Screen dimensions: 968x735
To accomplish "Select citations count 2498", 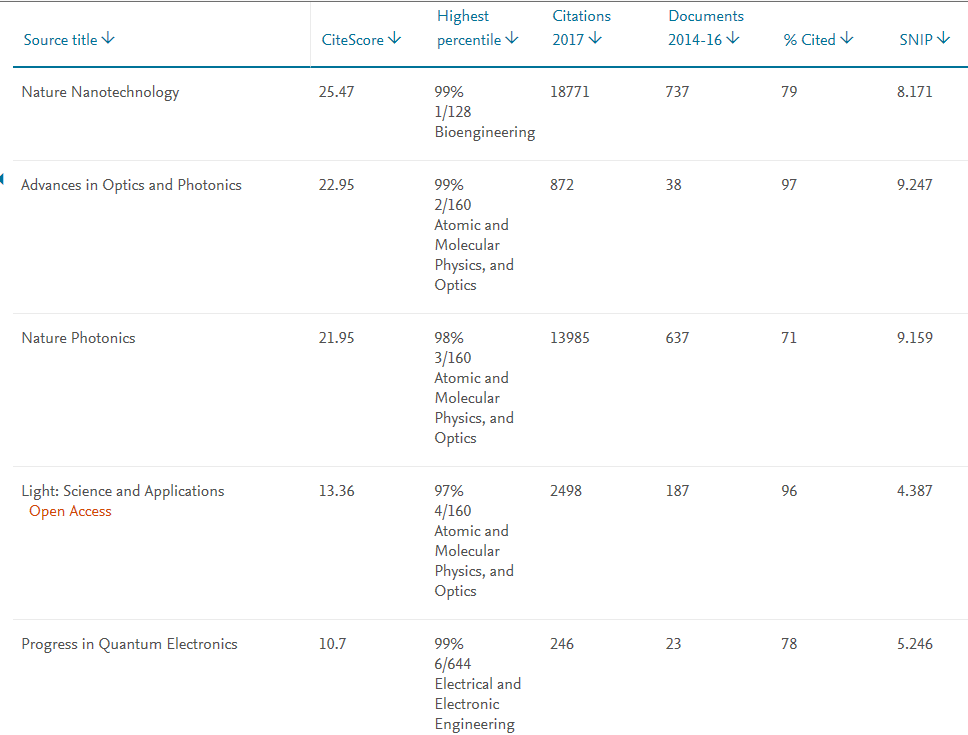I will [x=566, y=491].
